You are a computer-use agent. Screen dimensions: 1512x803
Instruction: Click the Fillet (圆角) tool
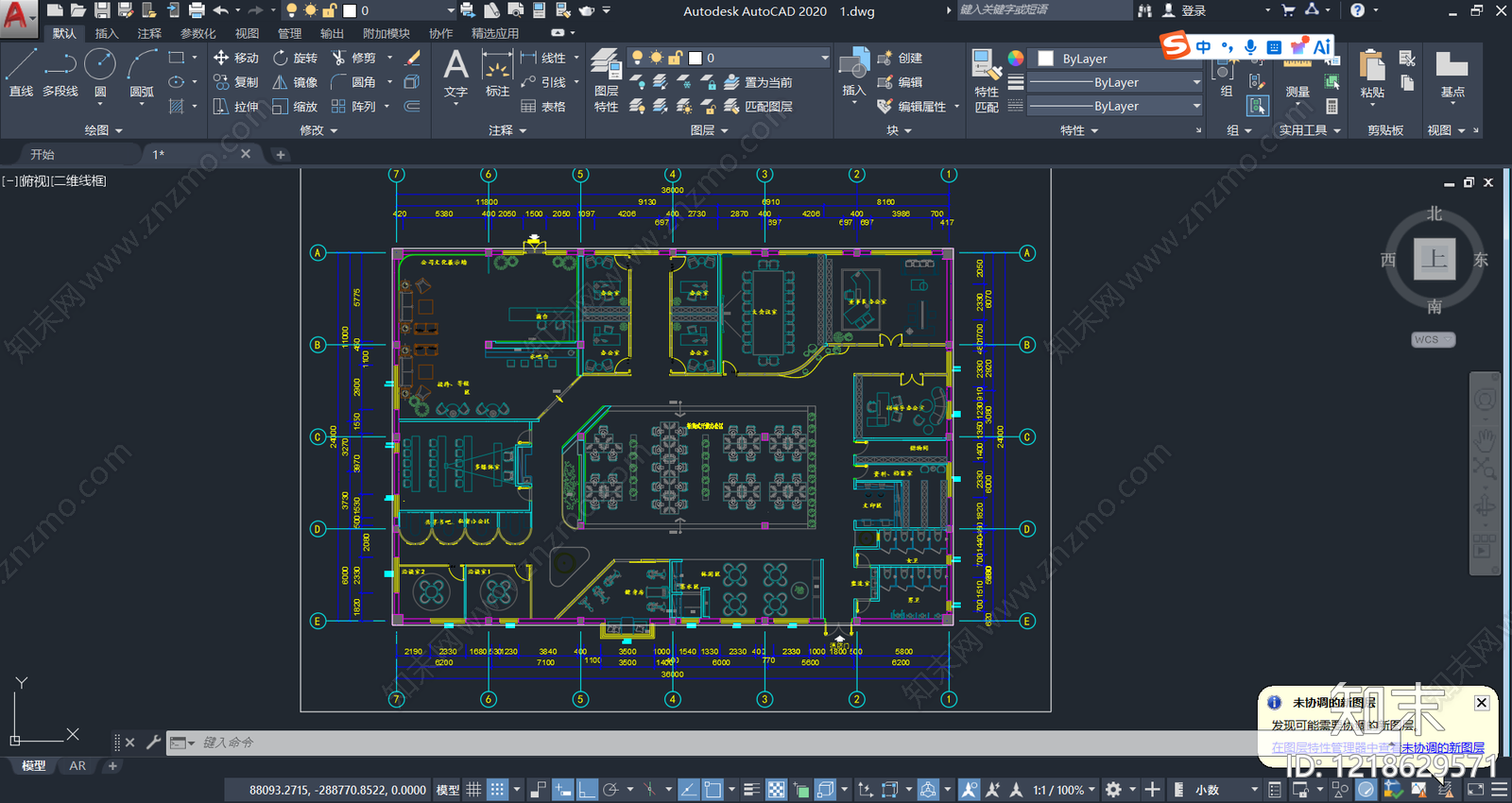pyautogui.click(x=353, y=82)
